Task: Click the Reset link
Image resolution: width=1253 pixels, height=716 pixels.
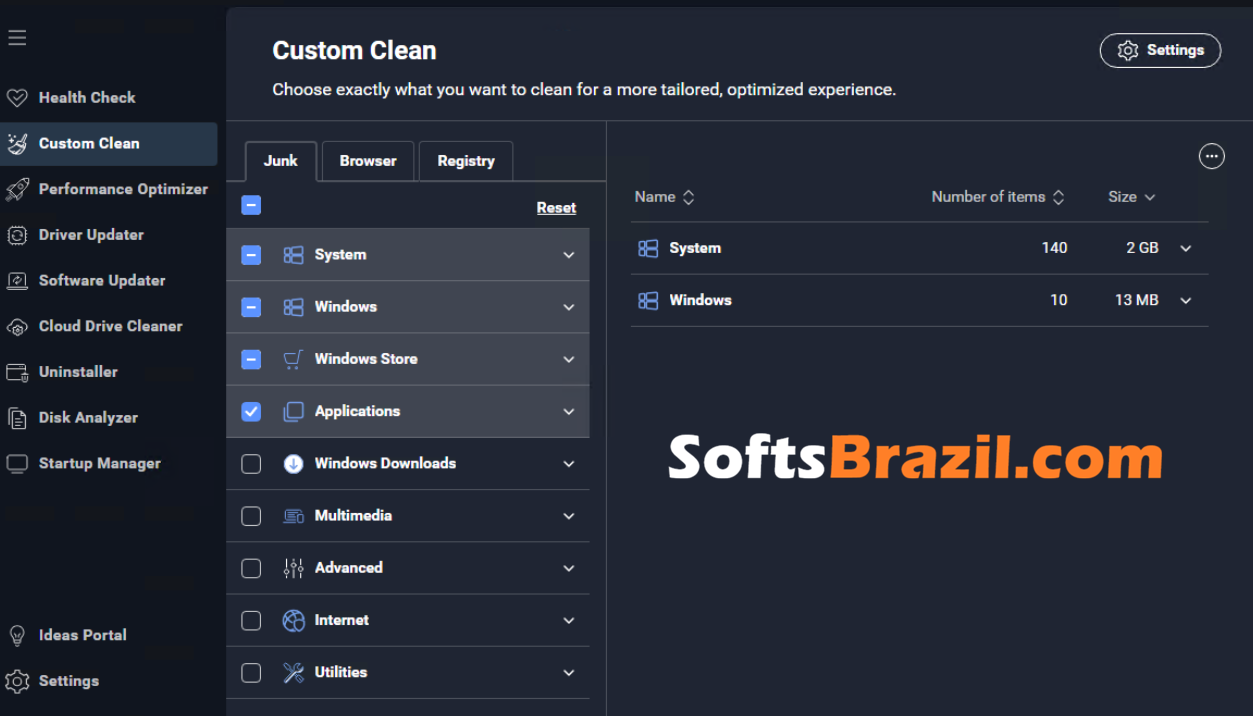Action: pyautogui.click(x=556, y=207)
